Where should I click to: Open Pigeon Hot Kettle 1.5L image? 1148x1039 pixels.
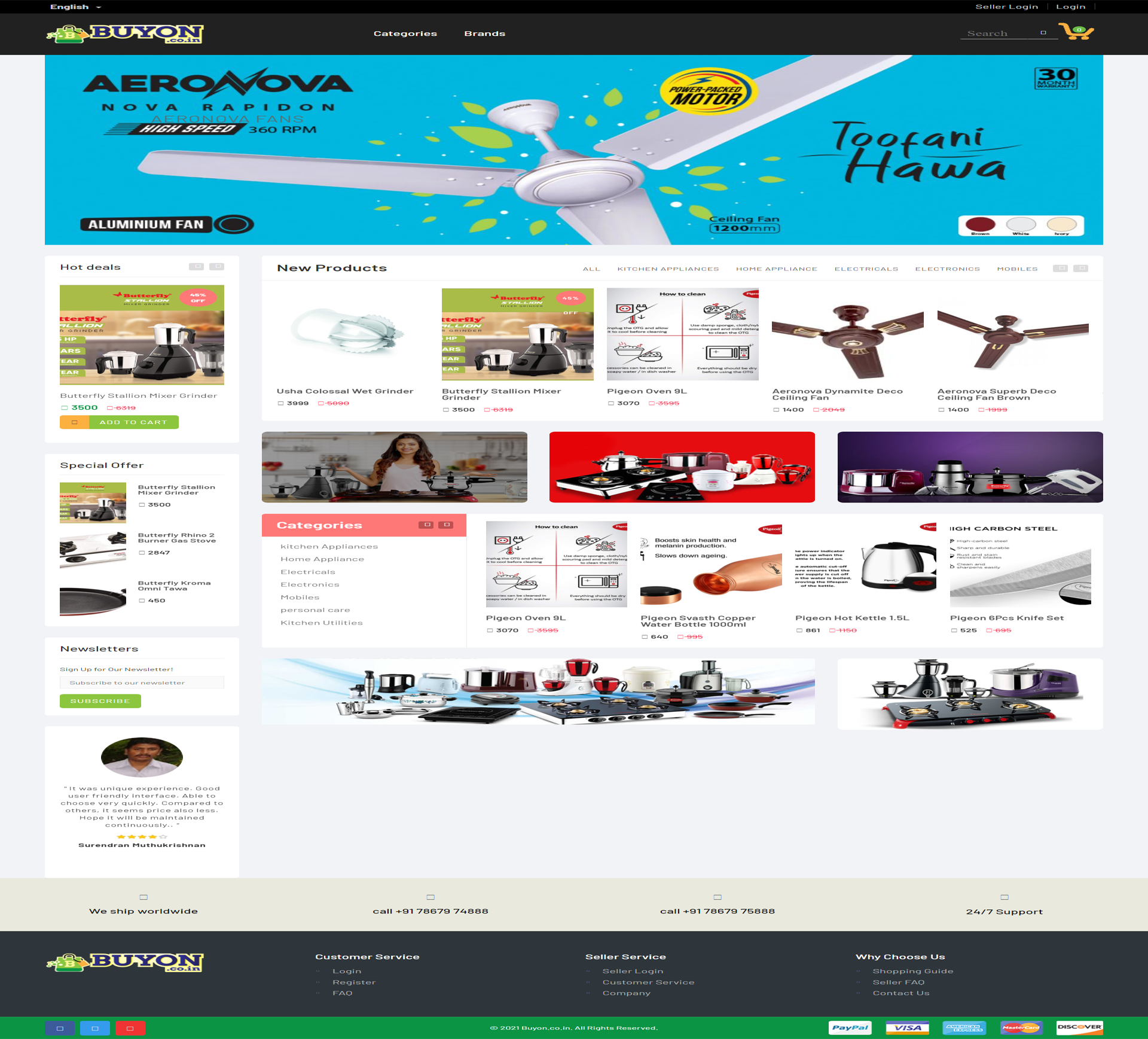pos(866,563)
